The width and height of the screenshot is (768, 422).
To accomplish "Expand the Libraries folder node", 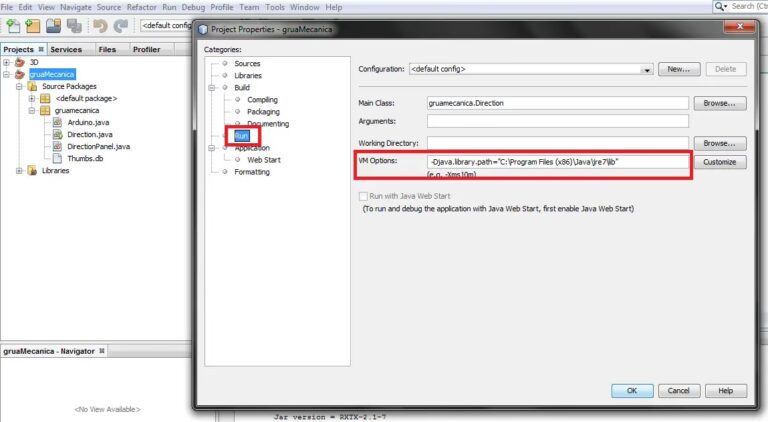I will [19, 171].
